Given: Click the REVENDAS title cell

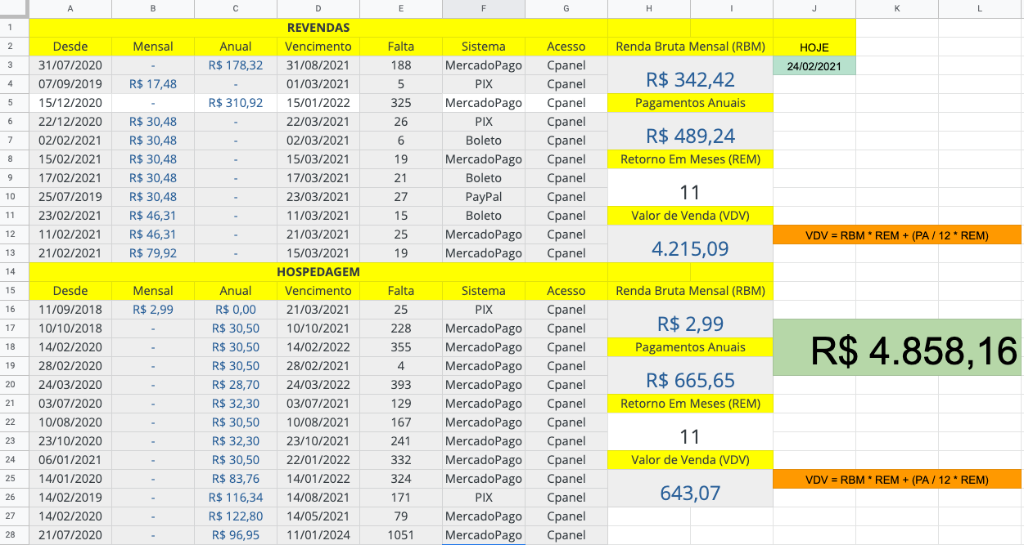Looking at the screenshot, I should pos(318,27).
